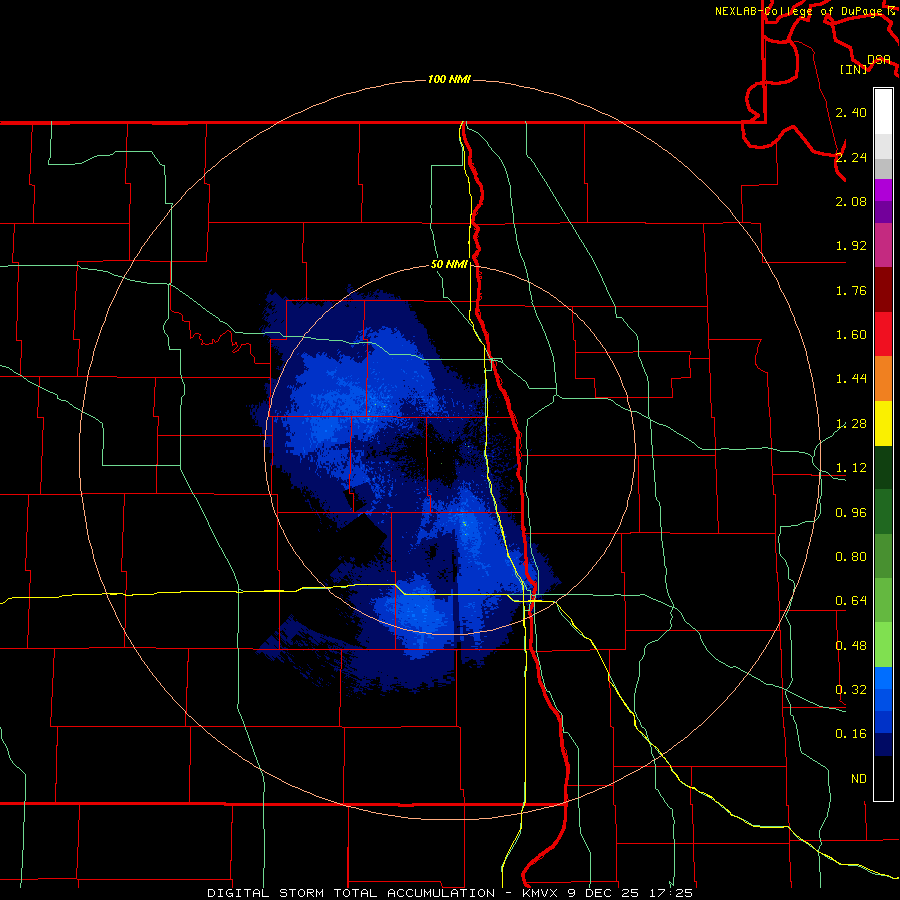Click the 2.40 legend value
Viewport: 900px width, 900px height.
(851, 112)
